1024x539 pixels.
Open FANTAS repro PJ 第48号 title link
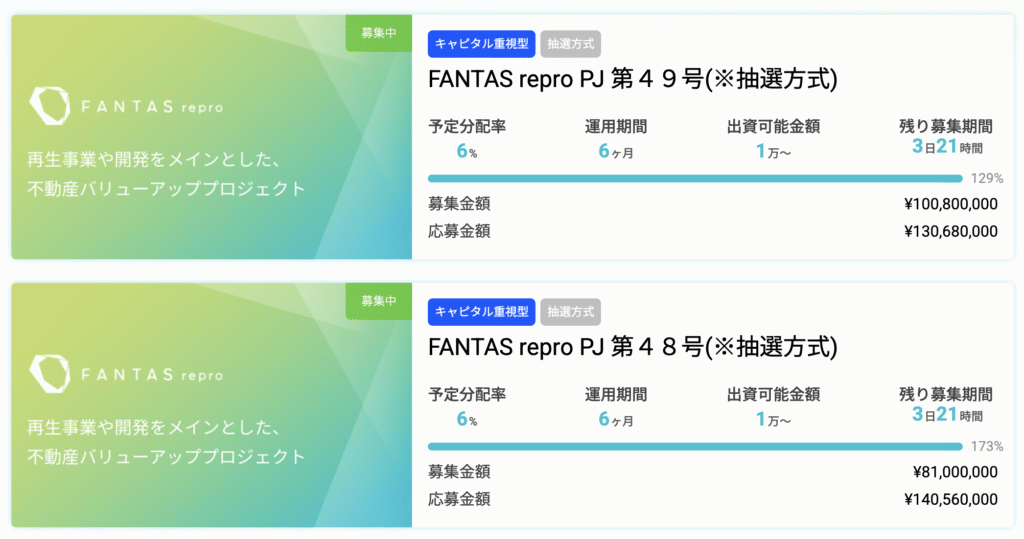click(x=632, y=347)
